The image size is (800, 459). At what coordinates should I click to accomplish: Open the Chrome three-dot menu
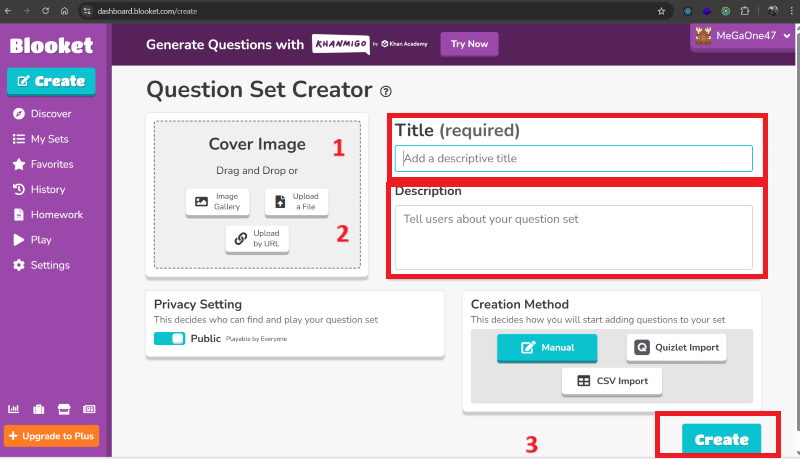(x=791, y=11)
